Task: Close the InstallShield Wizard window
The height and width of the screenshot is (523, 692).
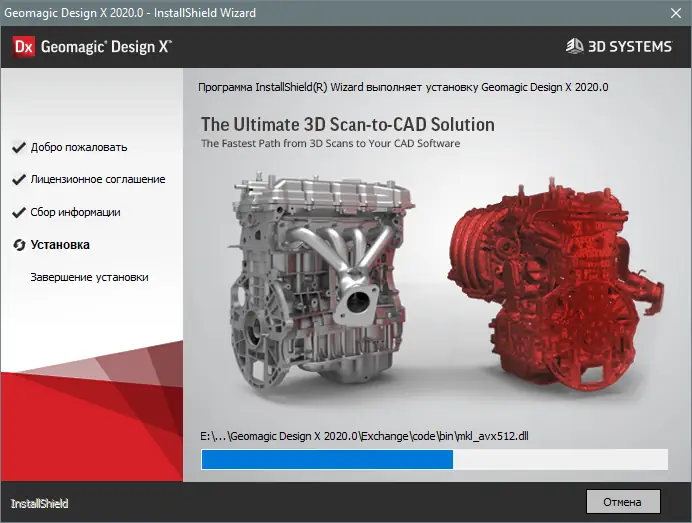Action: coord(676,13)
